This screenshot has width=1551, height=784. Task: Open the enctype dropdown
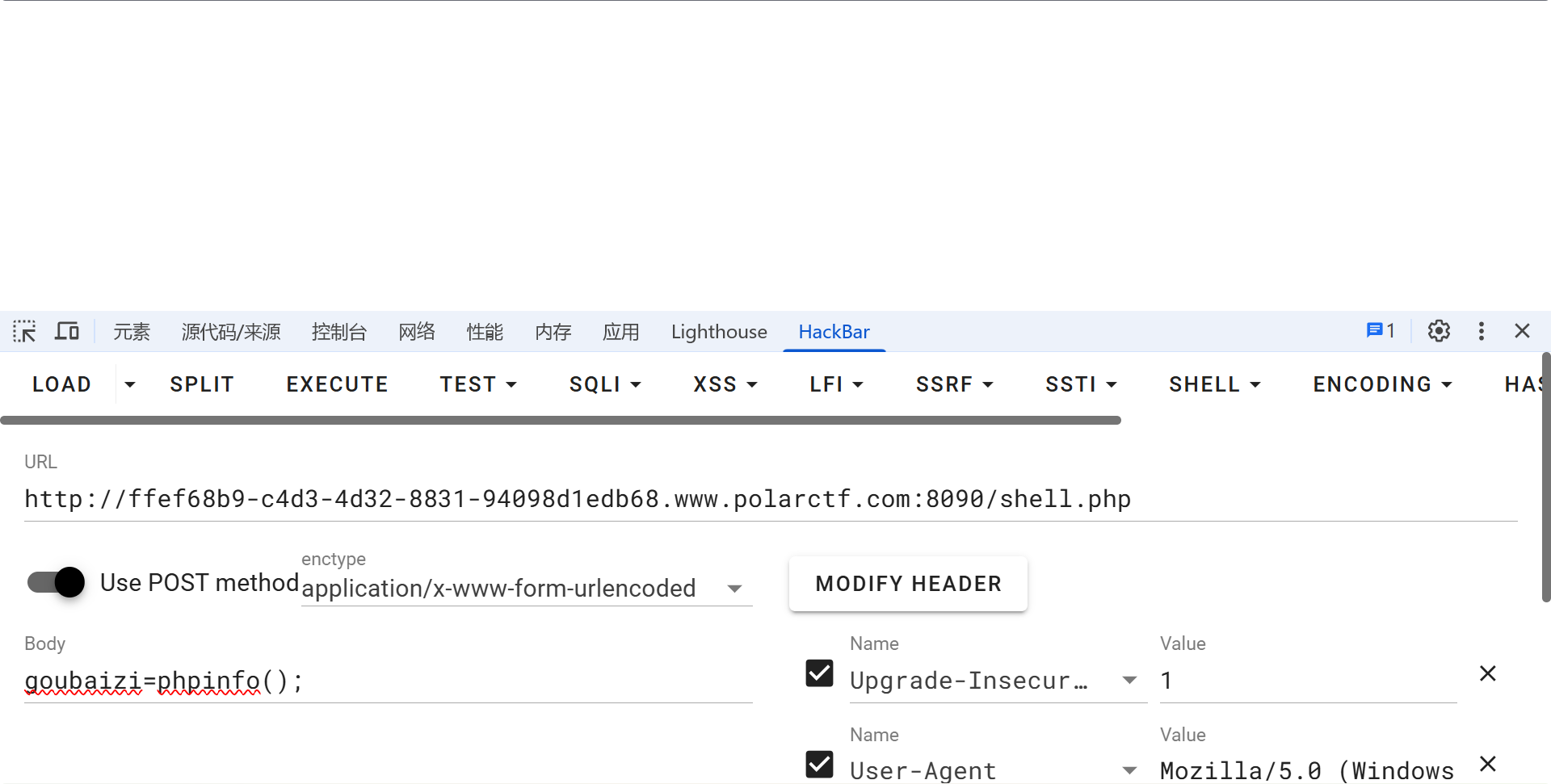tap(527, 589)
